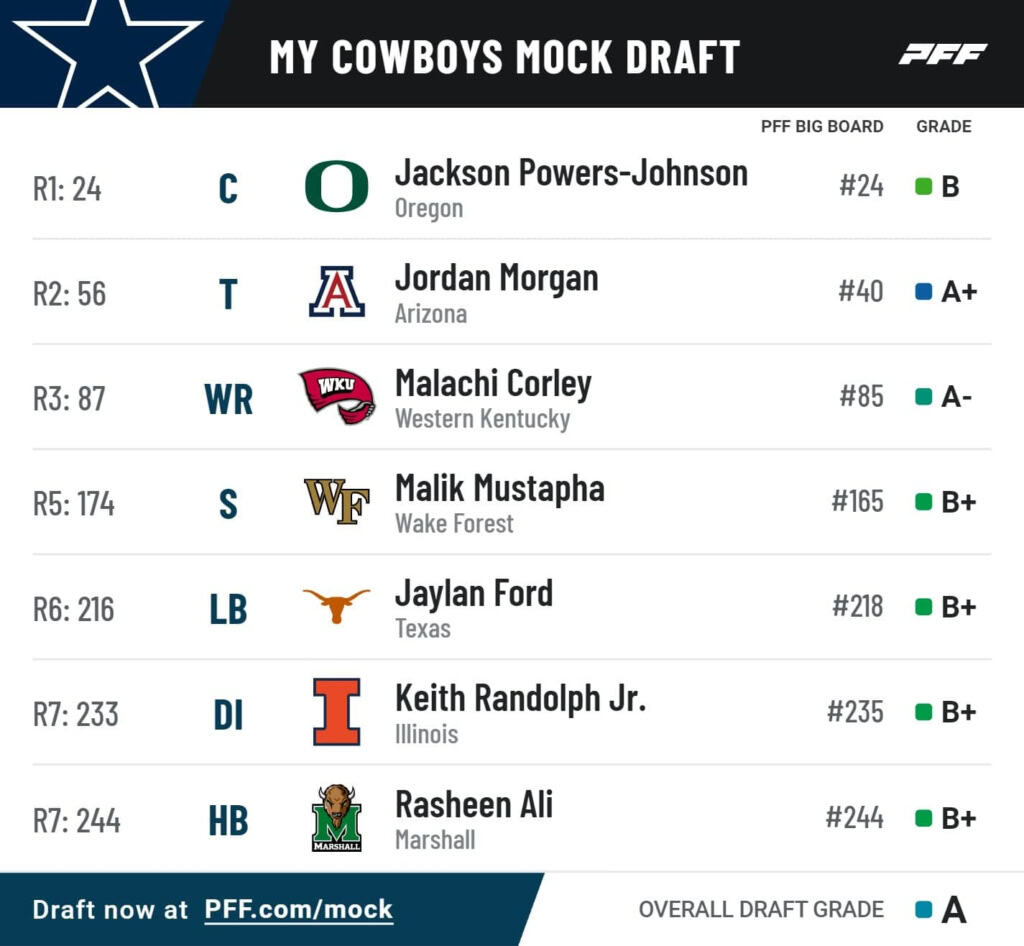Click the overall draft grade A swatch
This screenshot has width=1024, height=946.
pyautogui.click(x=924, y=910)
